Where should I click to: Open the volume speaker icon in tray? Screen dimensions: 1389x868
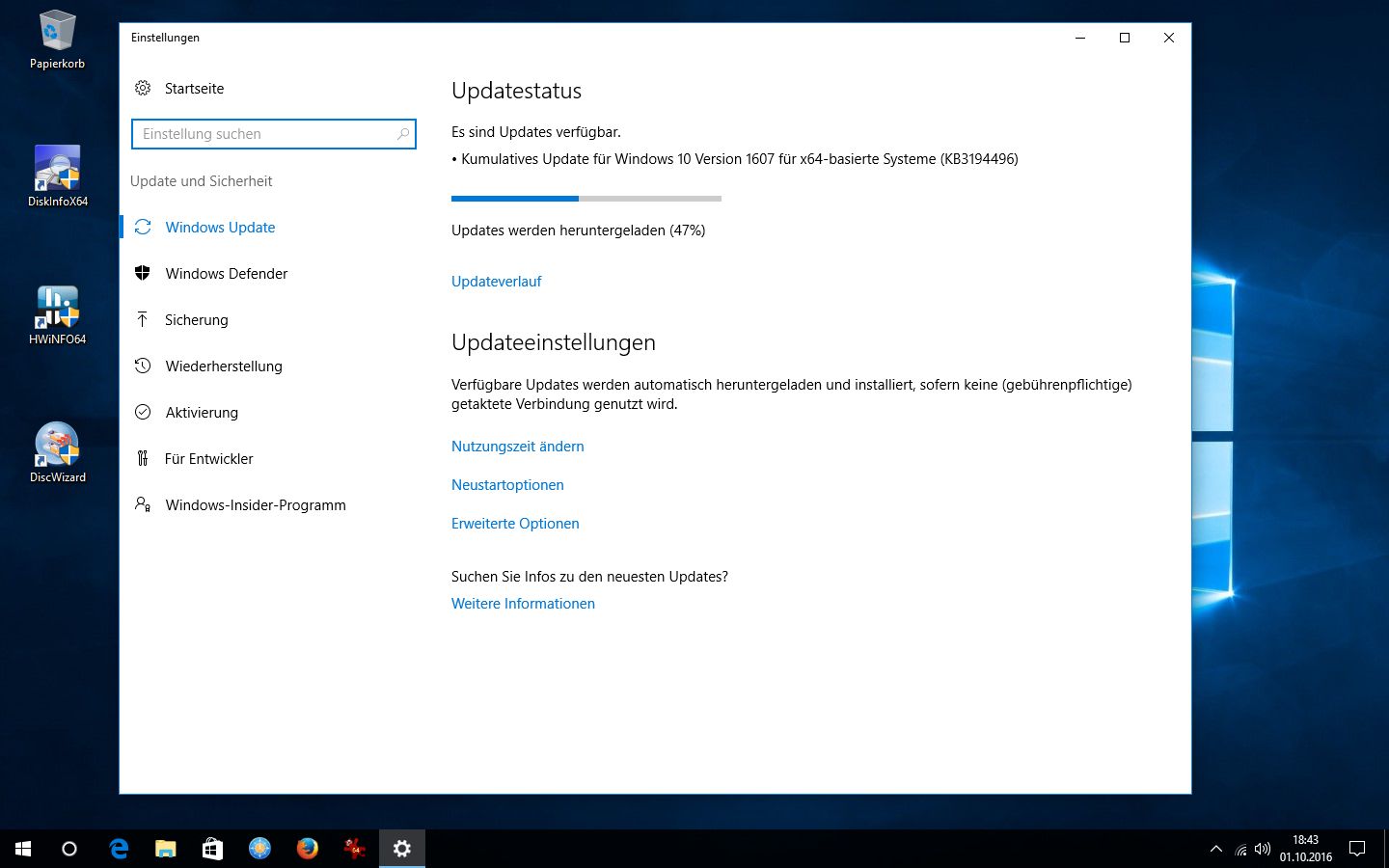coord(1263,849)
